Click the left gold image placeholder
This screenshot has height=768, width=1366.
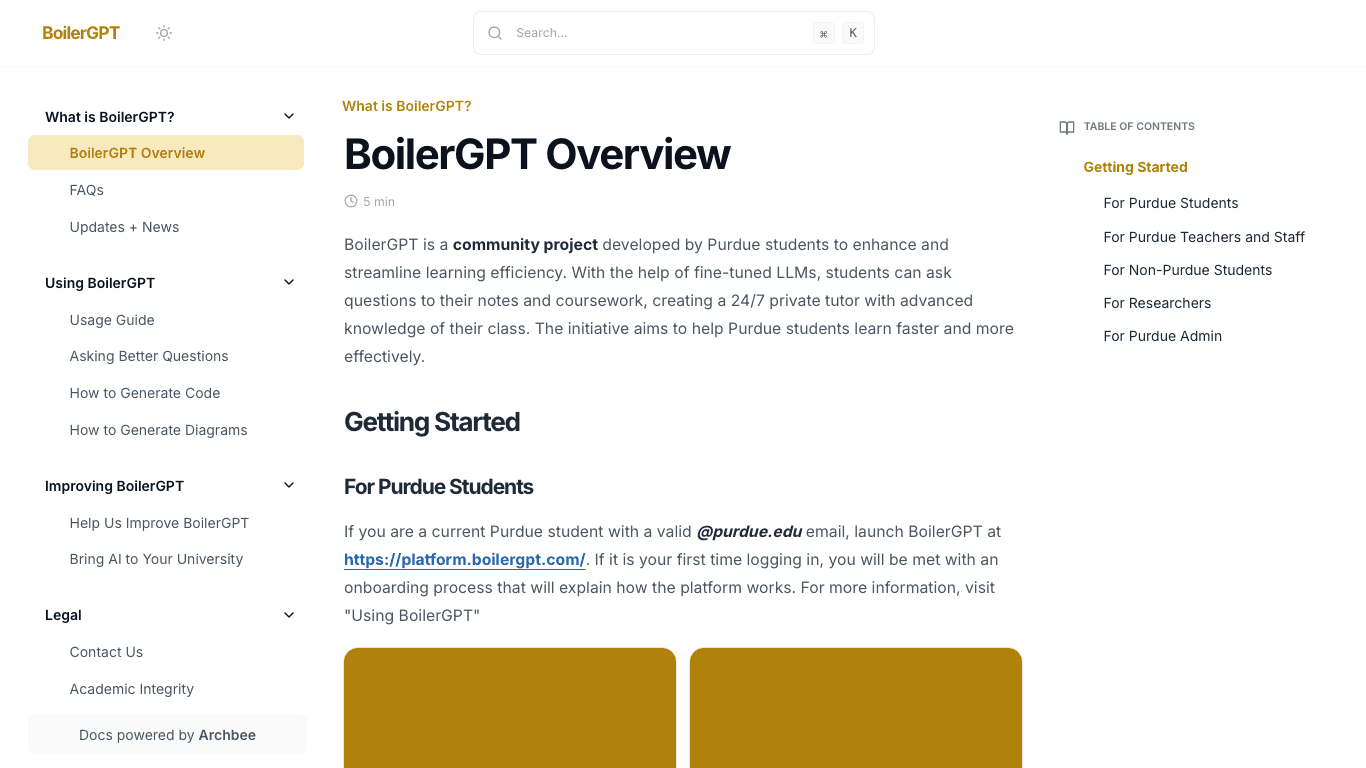click(x=509, y=708)
